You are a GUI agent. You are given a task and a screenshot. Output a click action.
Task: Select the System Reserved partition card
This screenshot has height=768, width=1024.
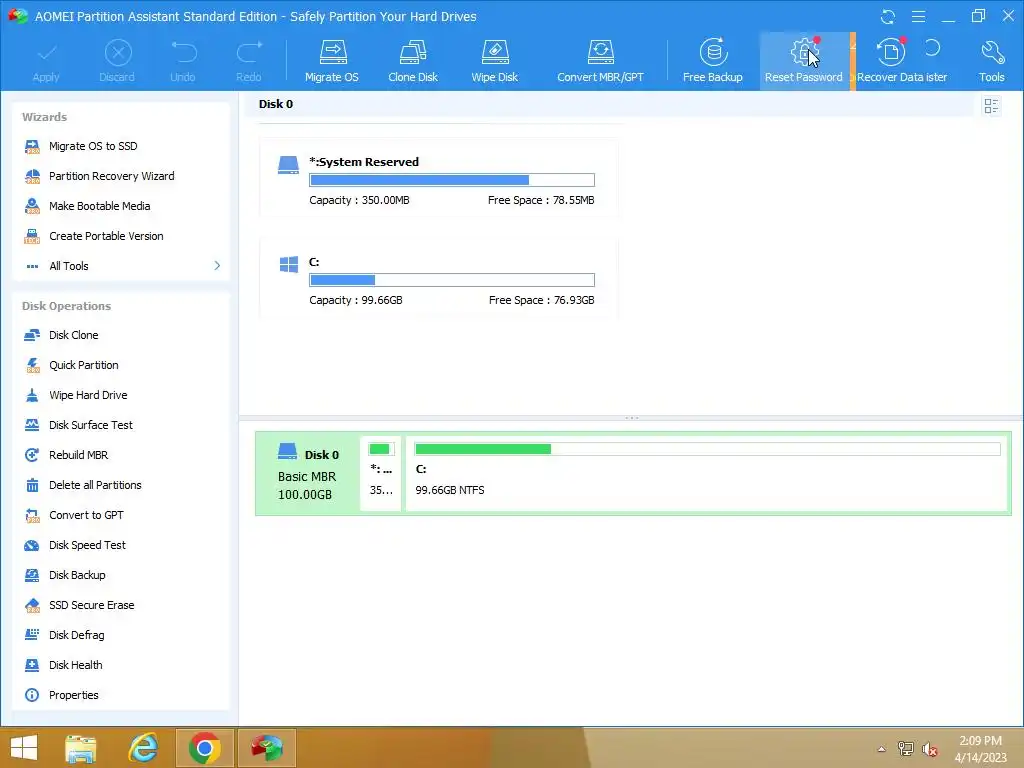pos(439,179)
